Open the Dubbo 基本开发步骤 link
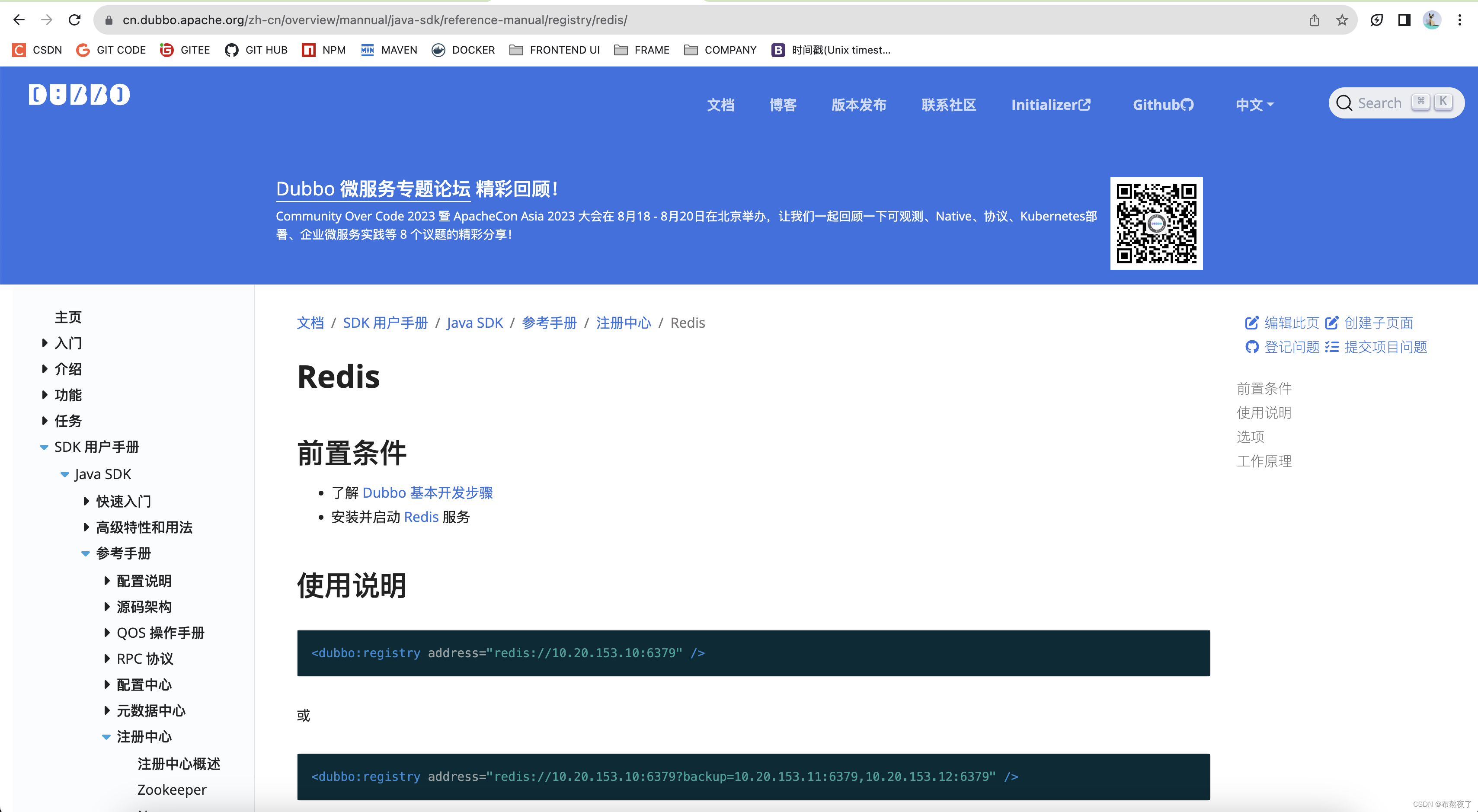Viewport: 1478px width, 812px height. tap(428, 492)
